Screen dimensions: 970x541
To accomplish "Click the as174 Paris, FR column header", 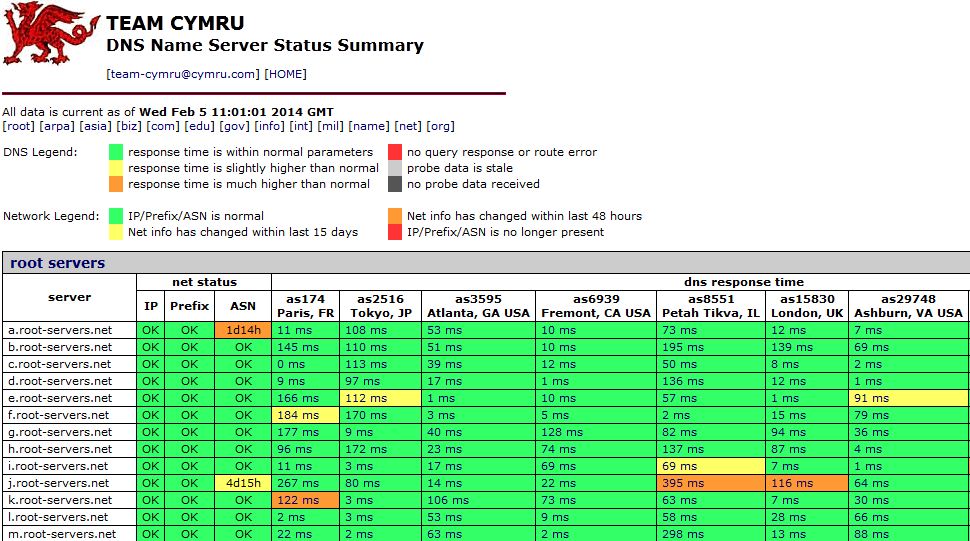I will pos(306,306).
